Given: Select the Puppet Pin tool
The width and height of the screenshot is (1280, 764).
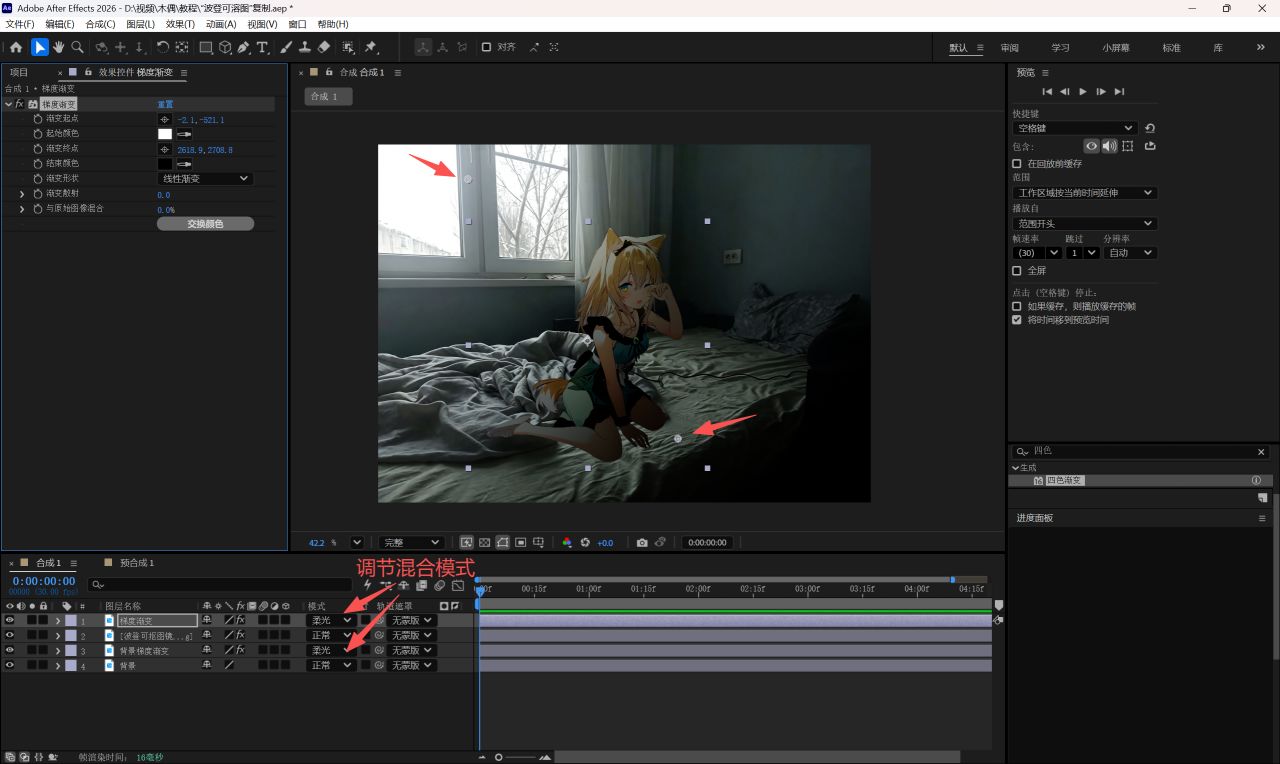Looking at the screenshot, I should pyautogui.click(x=371, y=47).
